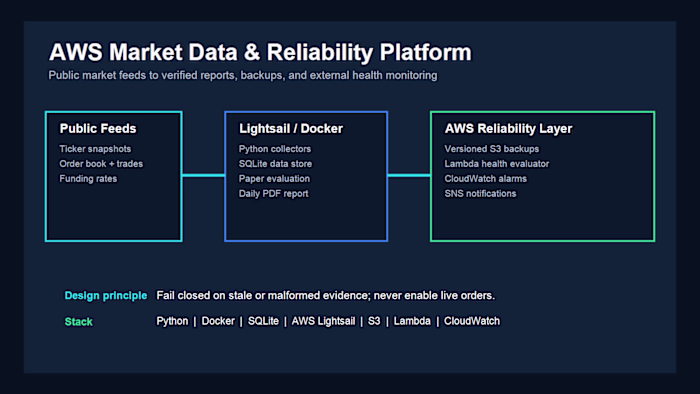This screenshot has height=394, width=700.
Task: Click the 'Paper evaluation' line
Action: pos(274,178)
